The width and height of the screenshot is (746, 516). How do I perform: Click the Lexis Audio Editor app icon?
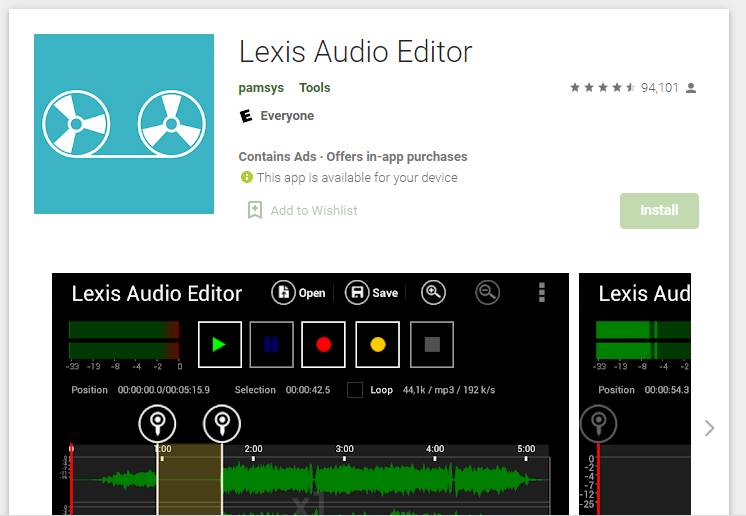coord(124,124)
